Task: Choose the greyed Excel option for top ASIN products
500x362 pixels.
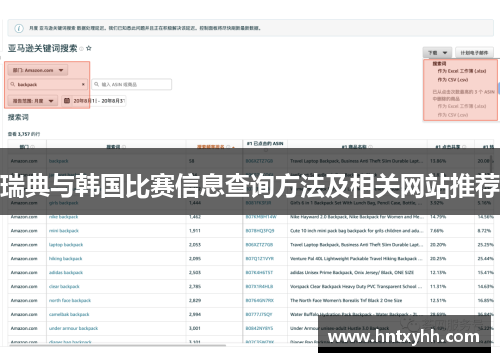Action: click(x=462, y=106)
